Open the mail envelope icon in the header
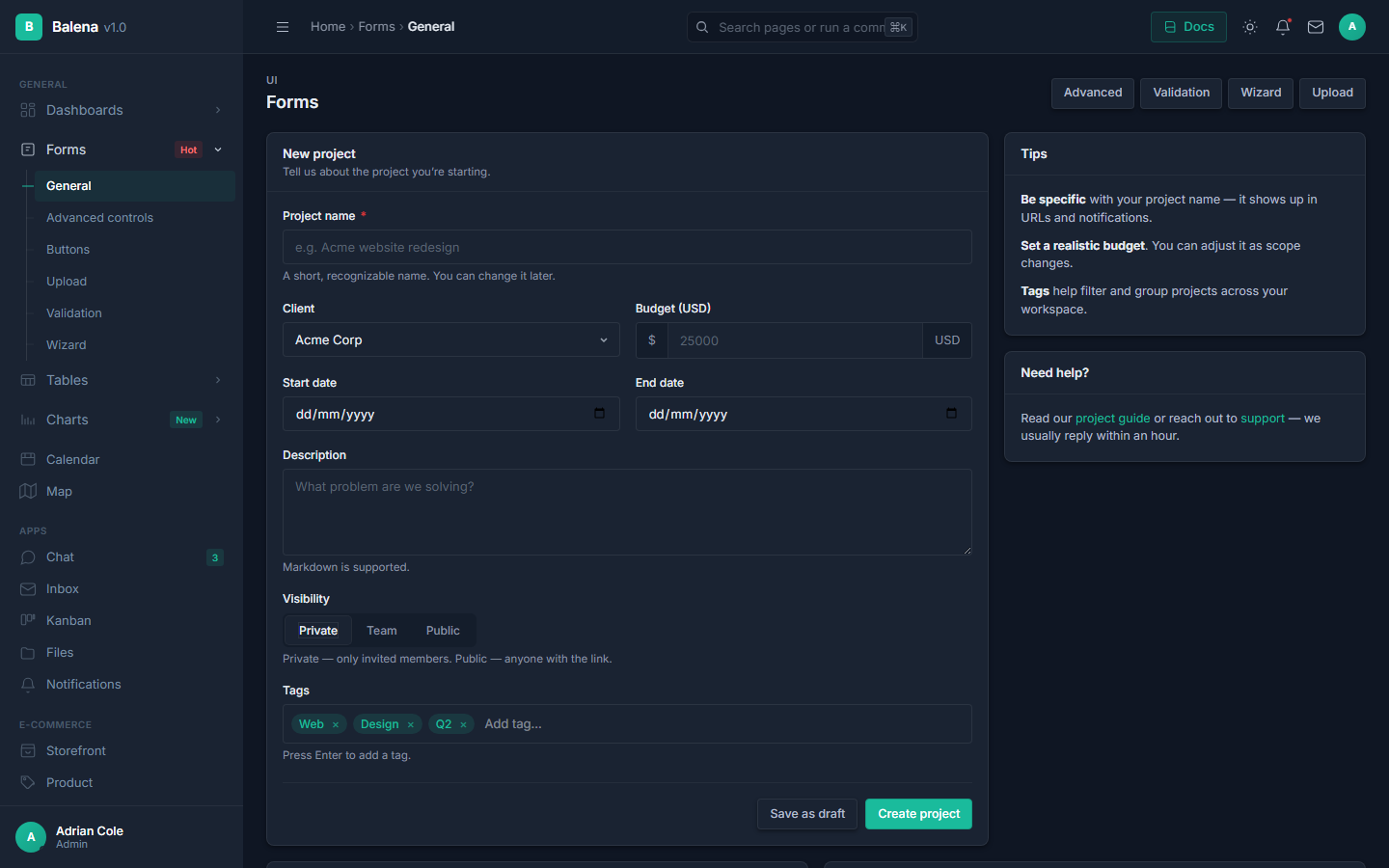1389x868 pixels. coord(1316,27)
